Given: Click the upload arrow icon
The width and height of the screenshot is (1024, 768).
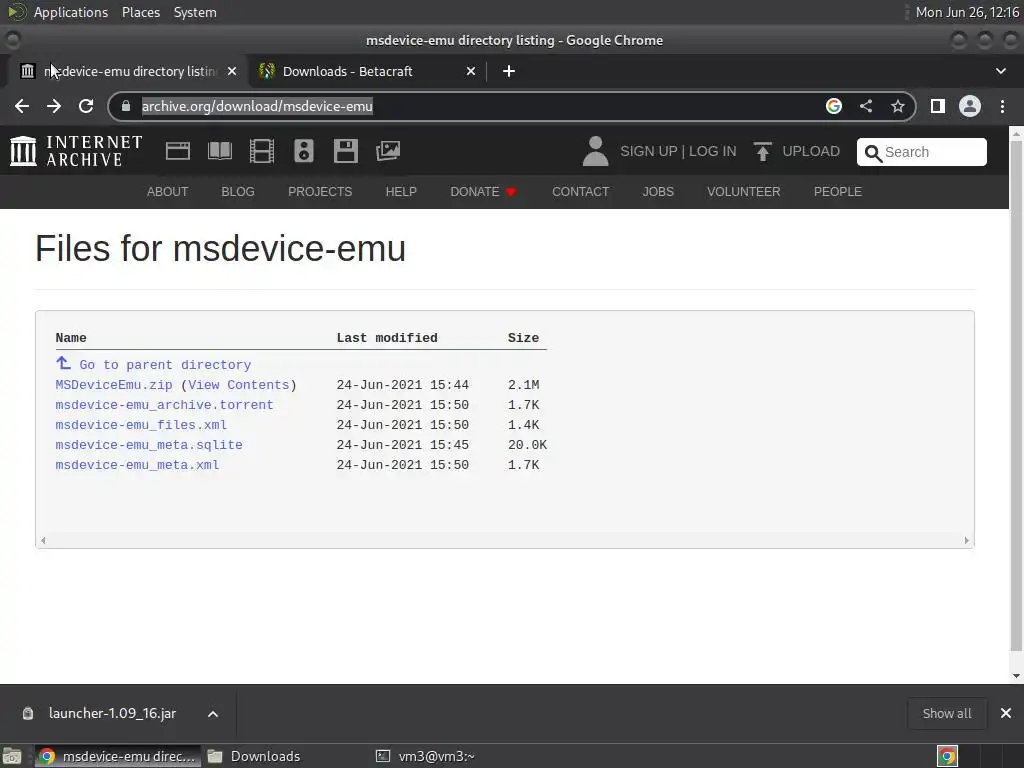Looking at the screenshot, I should (762, 151).
